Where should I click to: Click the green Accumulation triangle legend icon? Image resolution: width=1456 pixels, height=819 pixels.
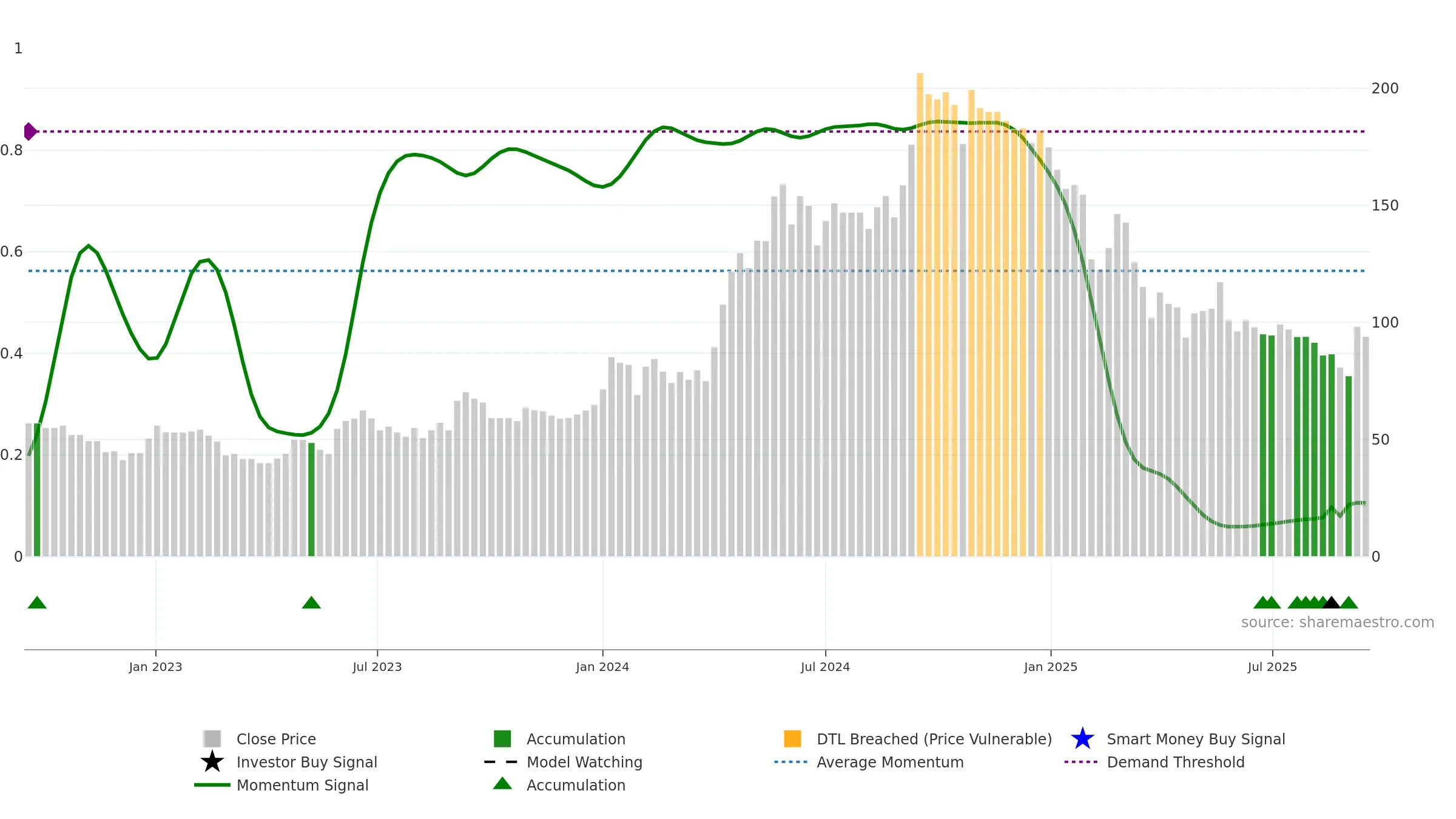(502, 783)
